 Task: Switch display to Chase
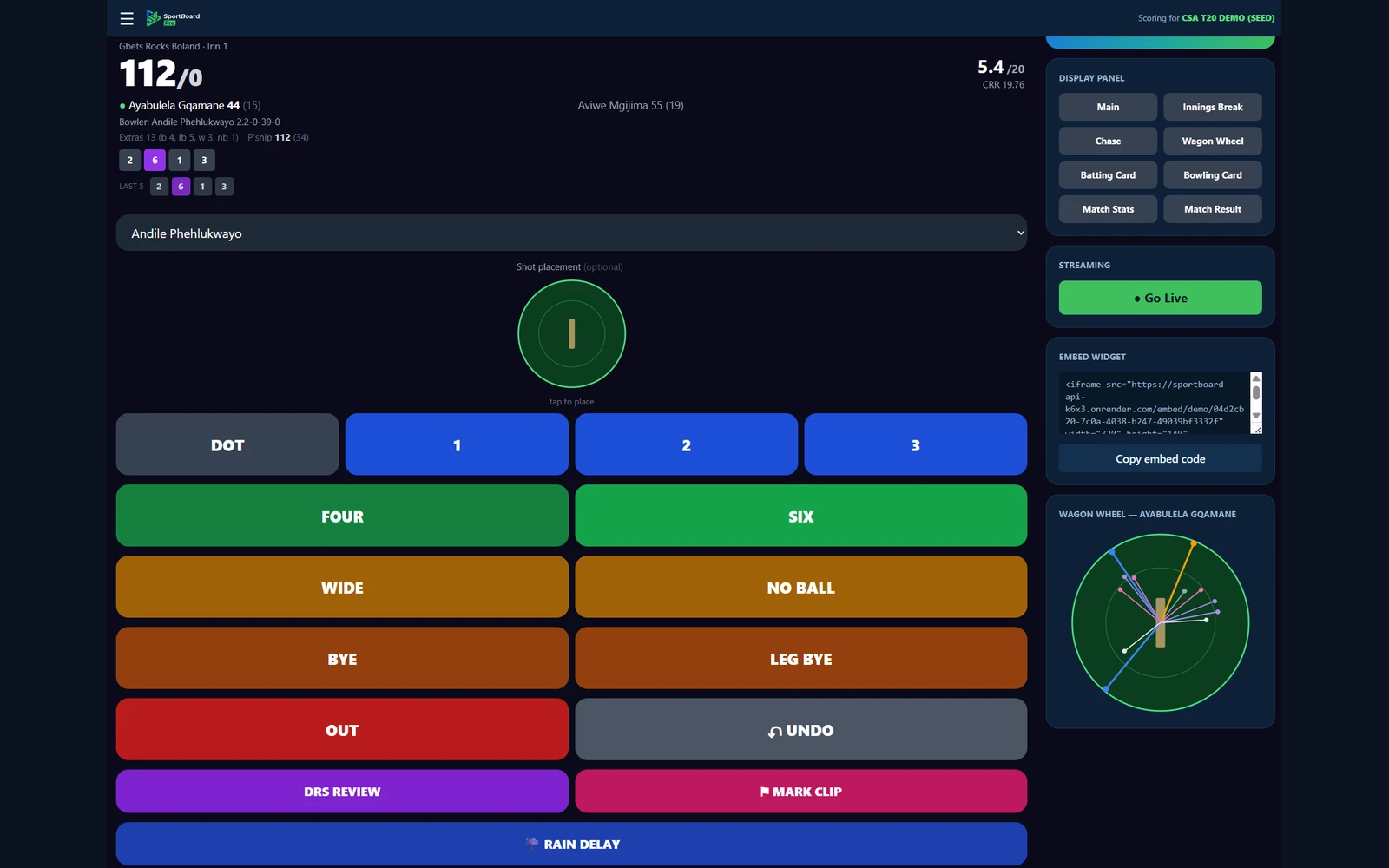(x=1108, y=141)
